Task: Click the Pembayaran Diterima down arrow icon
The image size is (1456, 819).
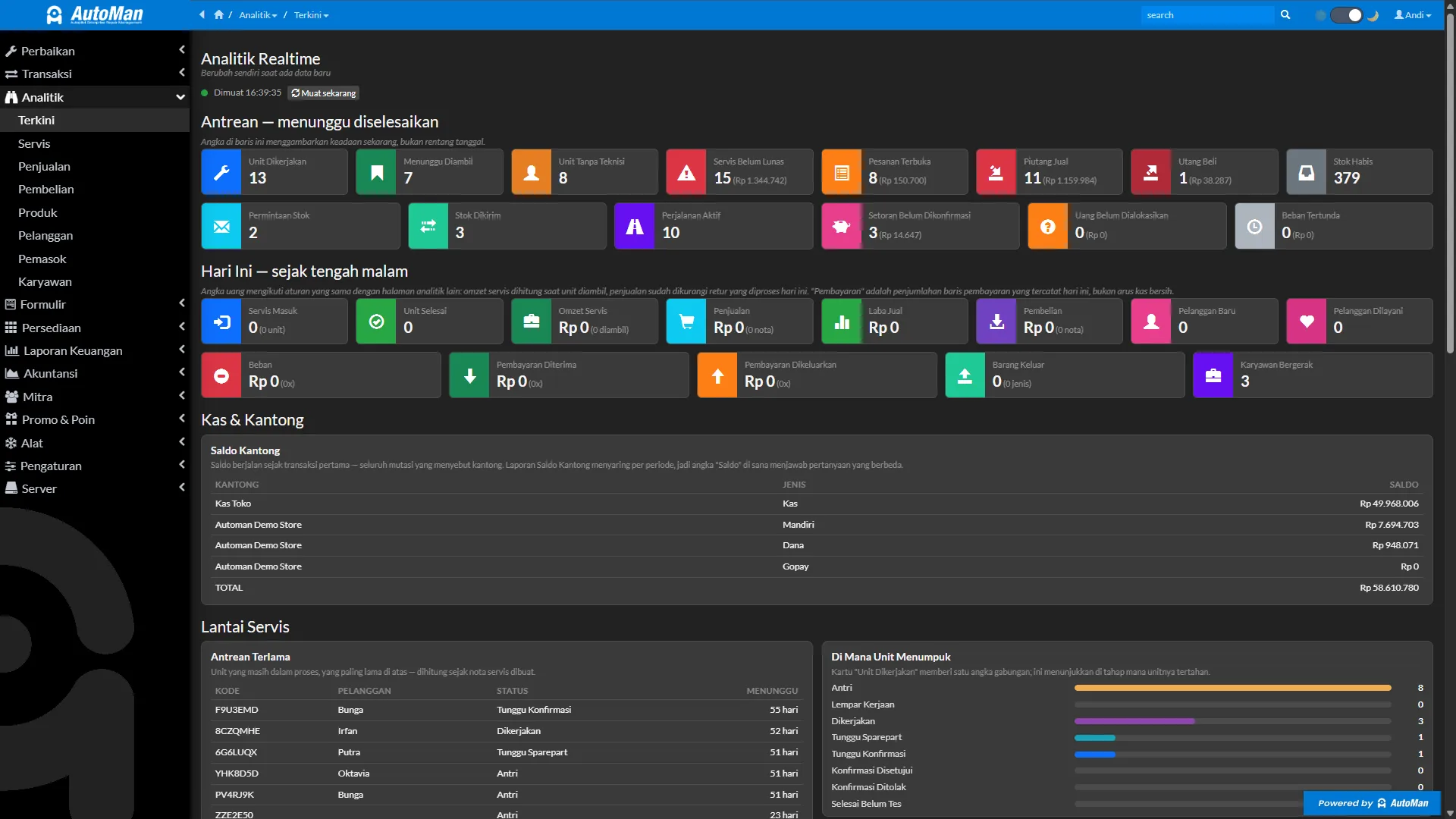Action: click(469, 375)
